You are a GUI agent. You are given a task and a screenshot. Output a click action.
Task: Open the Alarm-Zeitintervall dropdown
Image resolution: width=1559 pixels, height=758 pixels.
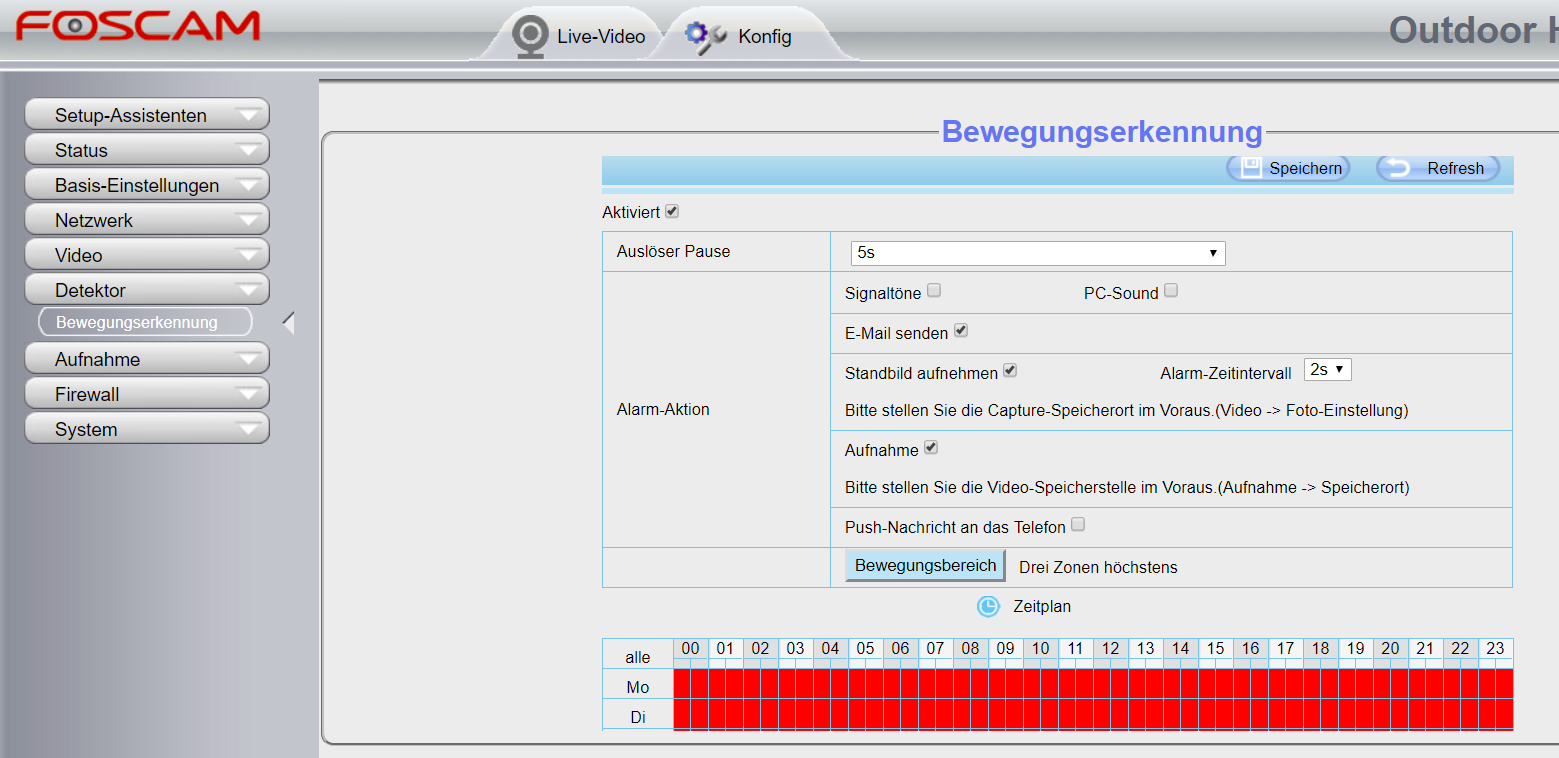[1328, 370]
